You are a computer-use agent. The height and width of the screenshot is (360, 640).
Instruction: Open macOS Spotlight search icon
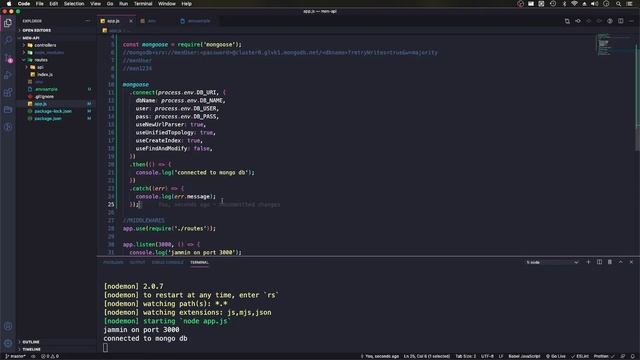(618, 4)
